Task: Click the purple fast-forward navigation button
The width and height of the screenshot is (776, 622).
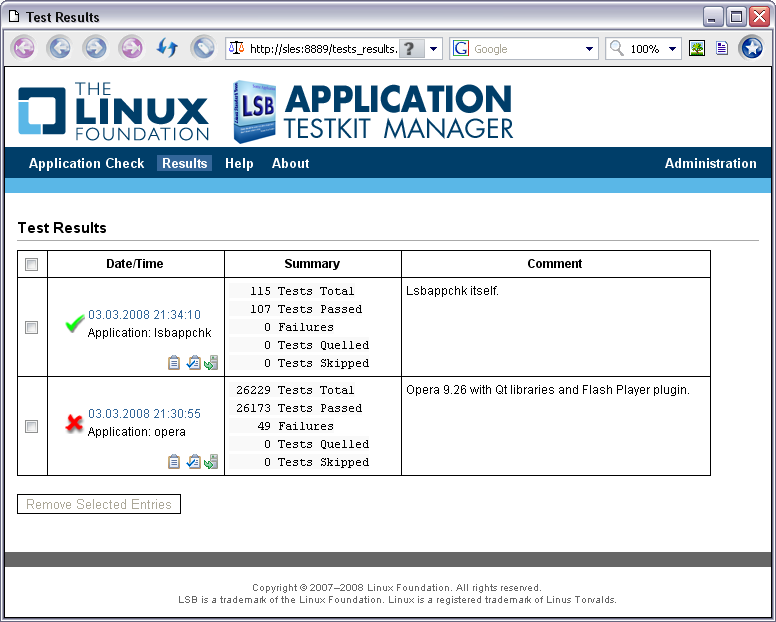Action: click(x=131, y=48)
